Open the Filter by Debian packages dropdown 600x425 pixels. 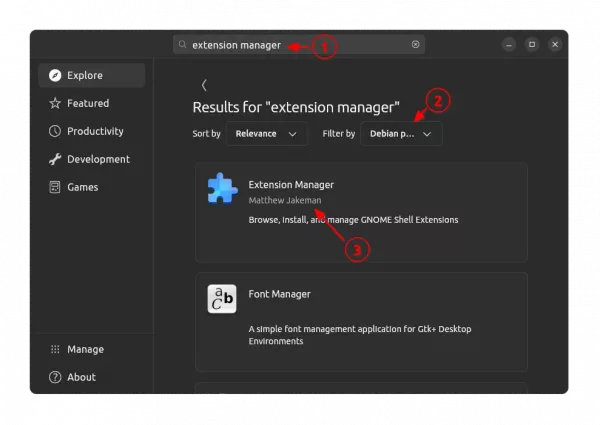point(401,134)
